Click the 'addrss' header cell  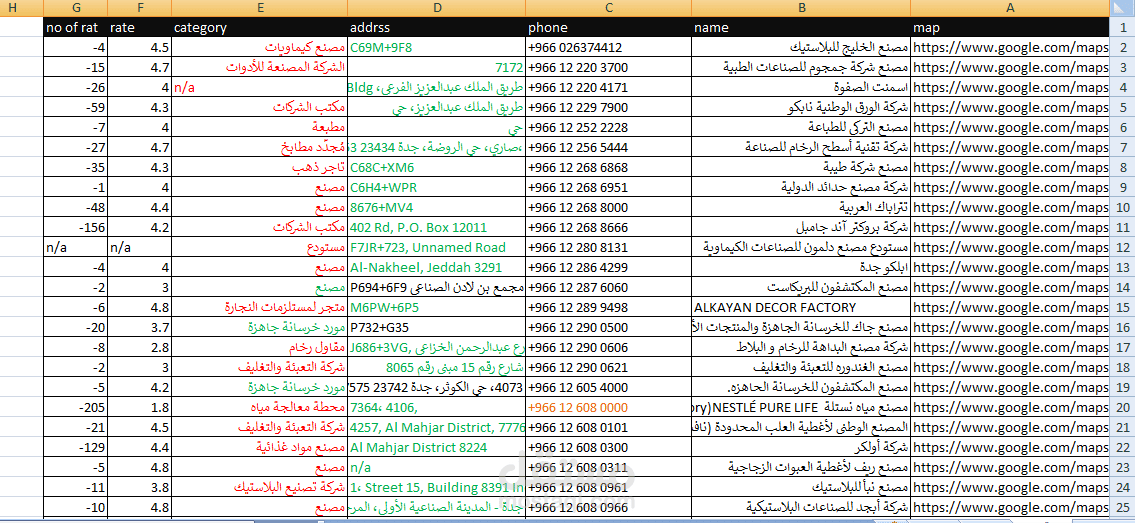tap(437, 28)
